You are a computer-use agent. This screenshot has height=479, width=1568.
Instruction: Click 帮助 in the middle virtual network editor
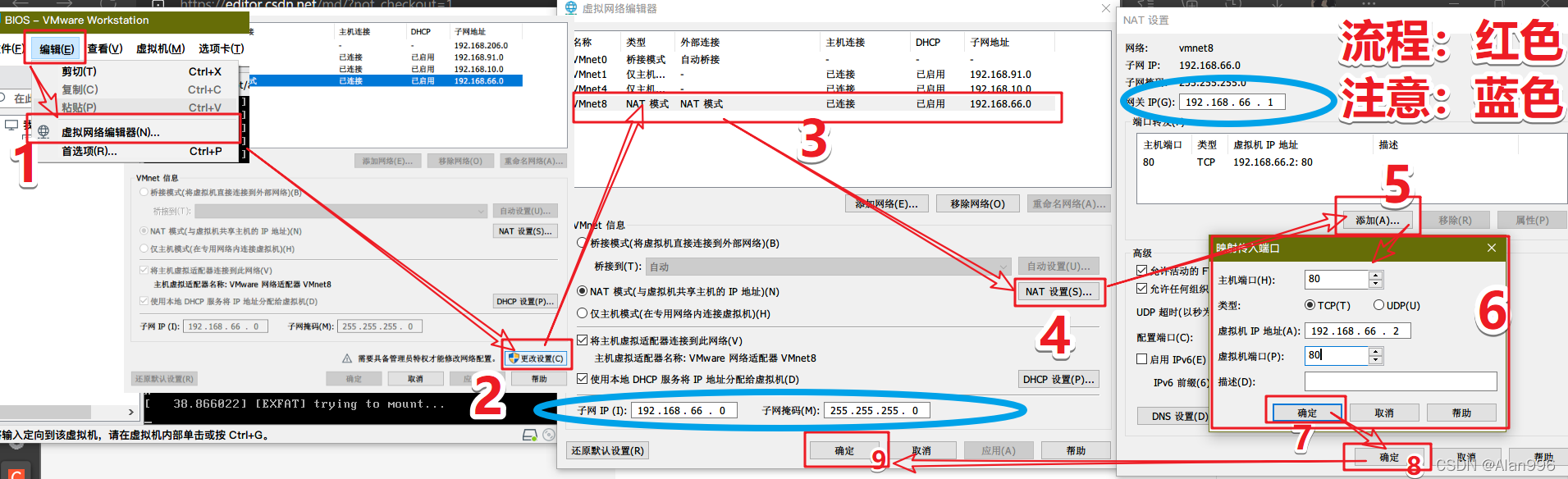pyautogui.click(x=1076, y=450)
